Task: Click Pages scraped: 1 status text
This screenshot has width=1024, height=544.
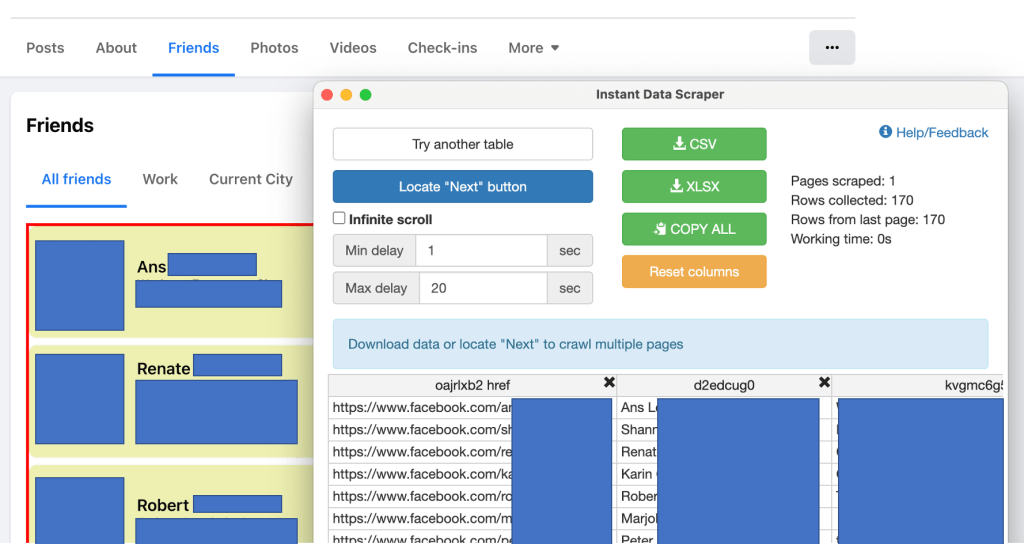Action: coord(842,181)
